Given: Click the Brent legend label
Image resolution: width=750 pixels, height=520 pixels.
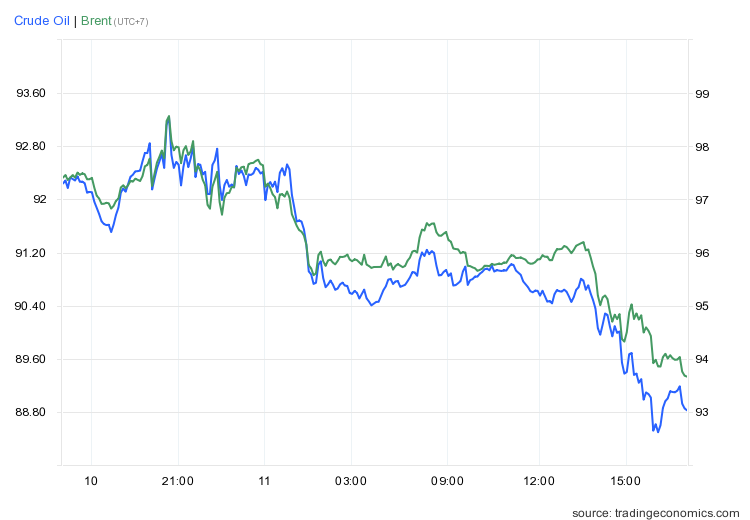Looking at the screenshot, I should (x=95, y=20).
